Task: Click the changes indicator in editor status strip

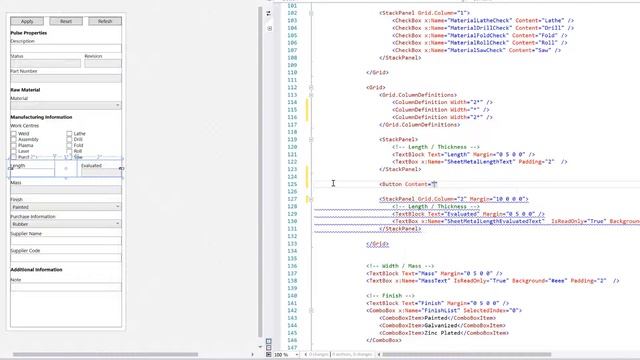Action: tap(318, 355)
